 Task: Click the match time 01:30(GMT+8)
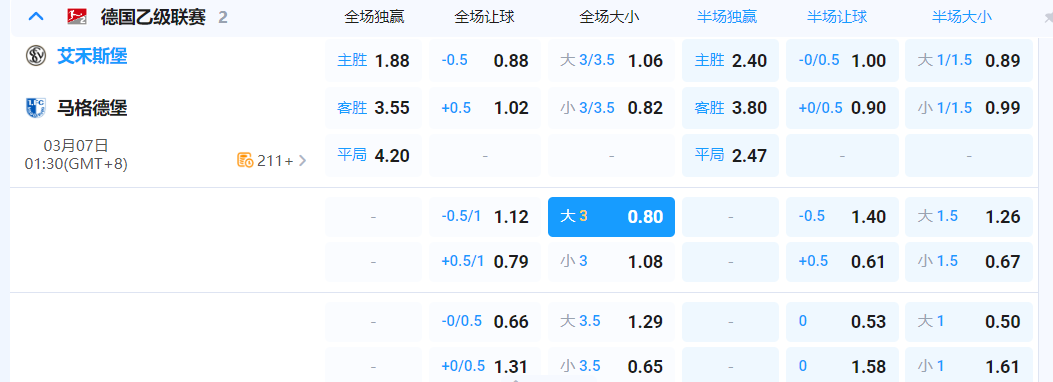tap(76, 164)
